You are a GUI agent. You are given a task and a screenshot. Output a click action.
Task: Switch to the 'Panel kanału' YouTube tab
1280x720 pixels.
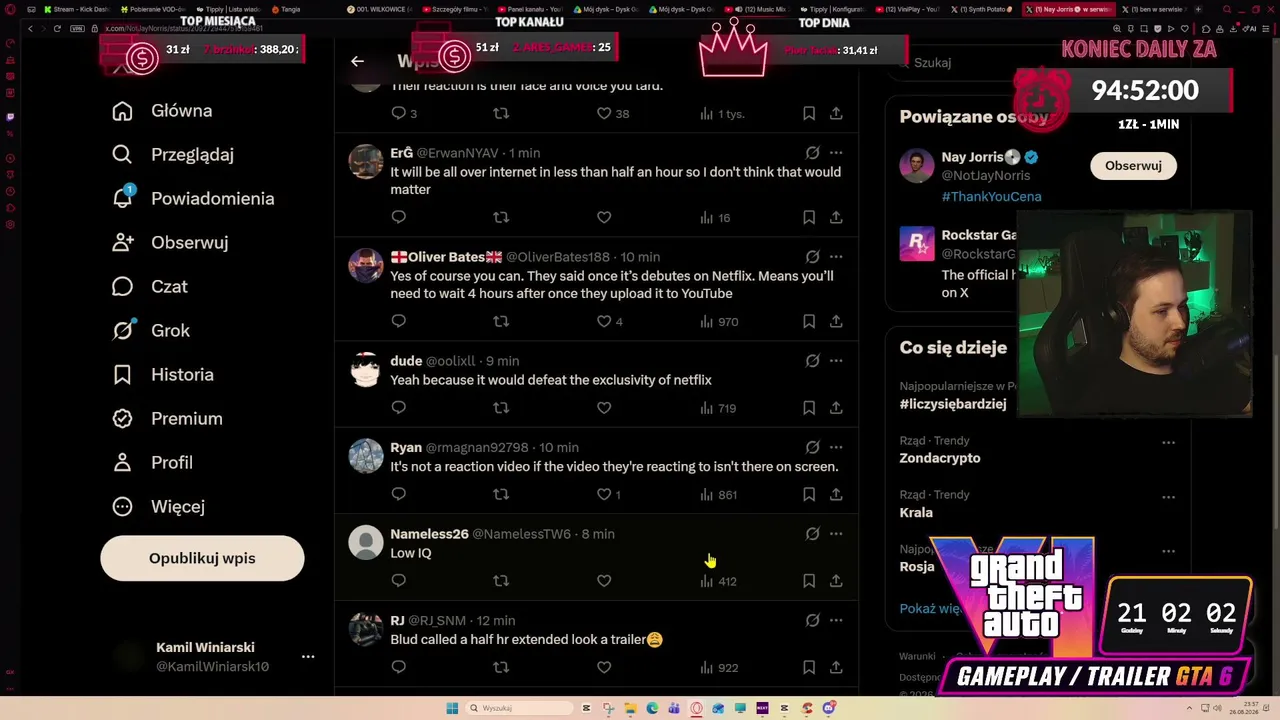coord(531,9)
